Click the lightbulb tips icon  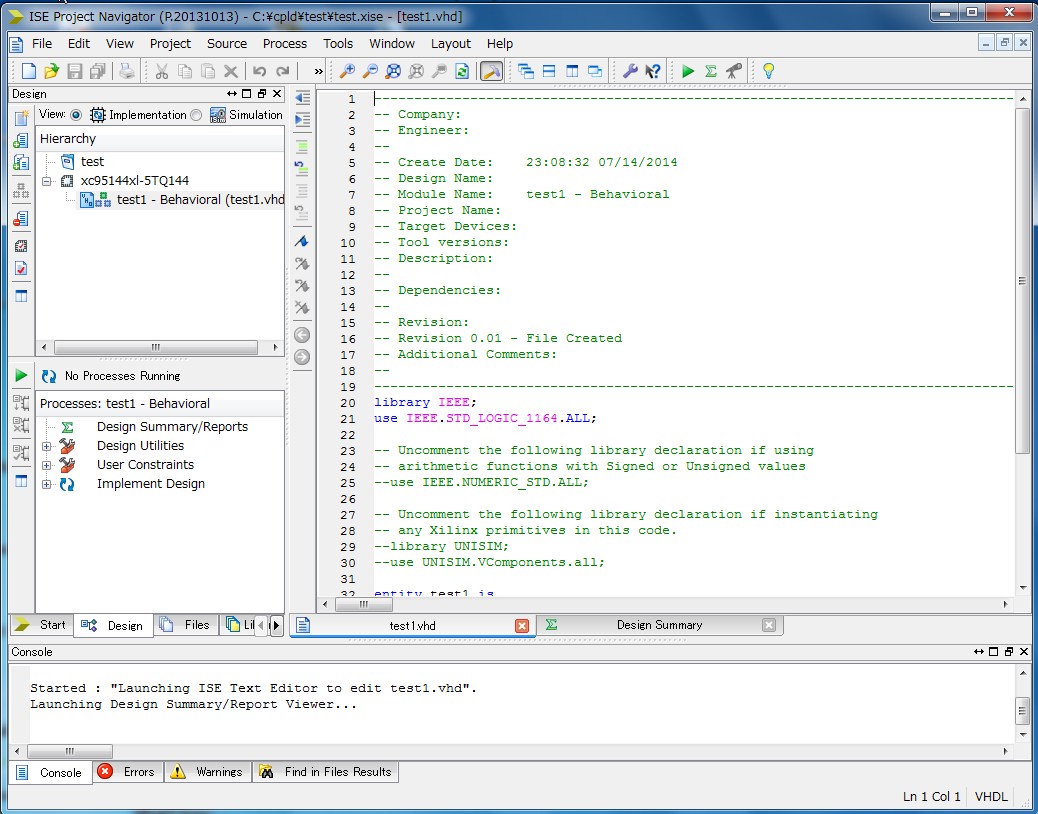(x=769, y=71)
